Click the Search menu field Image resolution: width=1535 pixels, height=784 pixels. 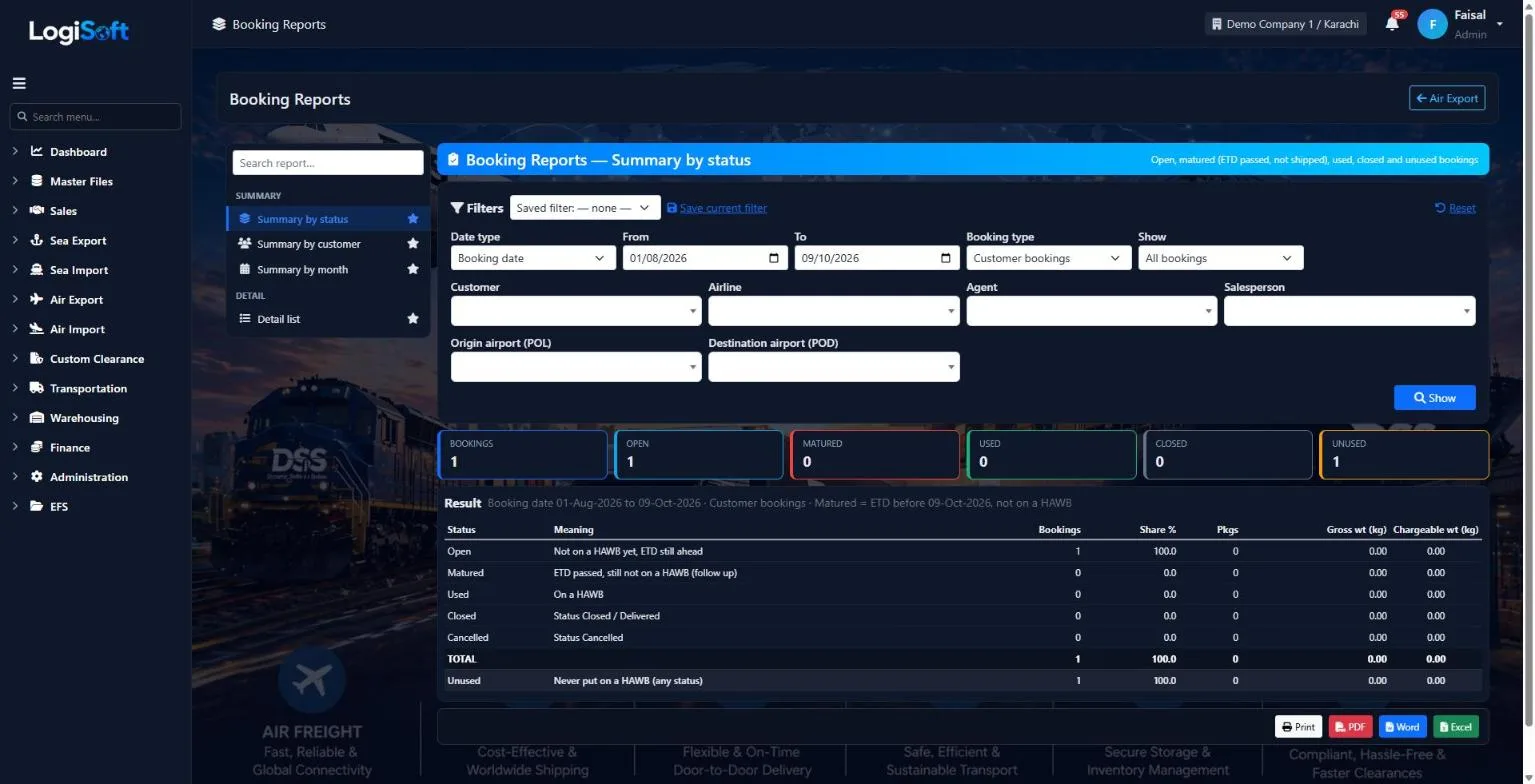(96, 117)
